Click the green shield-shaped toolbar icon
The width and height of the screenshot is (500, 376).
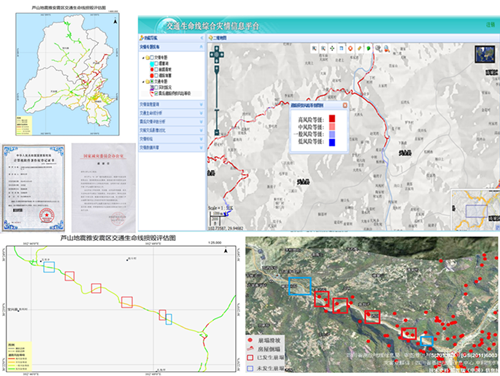pos(368,49)
